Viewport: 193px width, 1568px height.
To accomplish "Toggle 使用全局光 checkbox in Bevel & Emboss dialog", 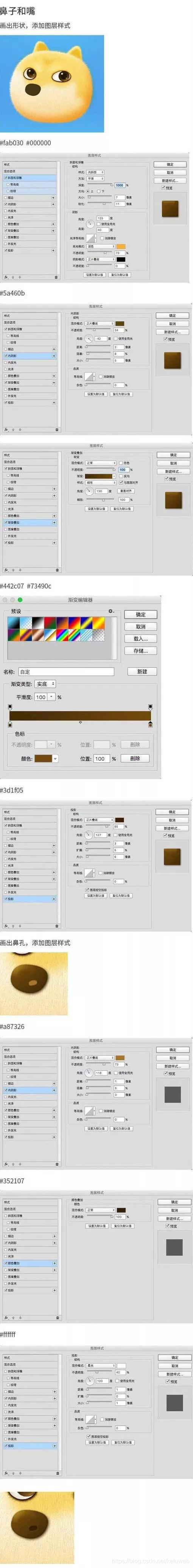I will [99, 224].
